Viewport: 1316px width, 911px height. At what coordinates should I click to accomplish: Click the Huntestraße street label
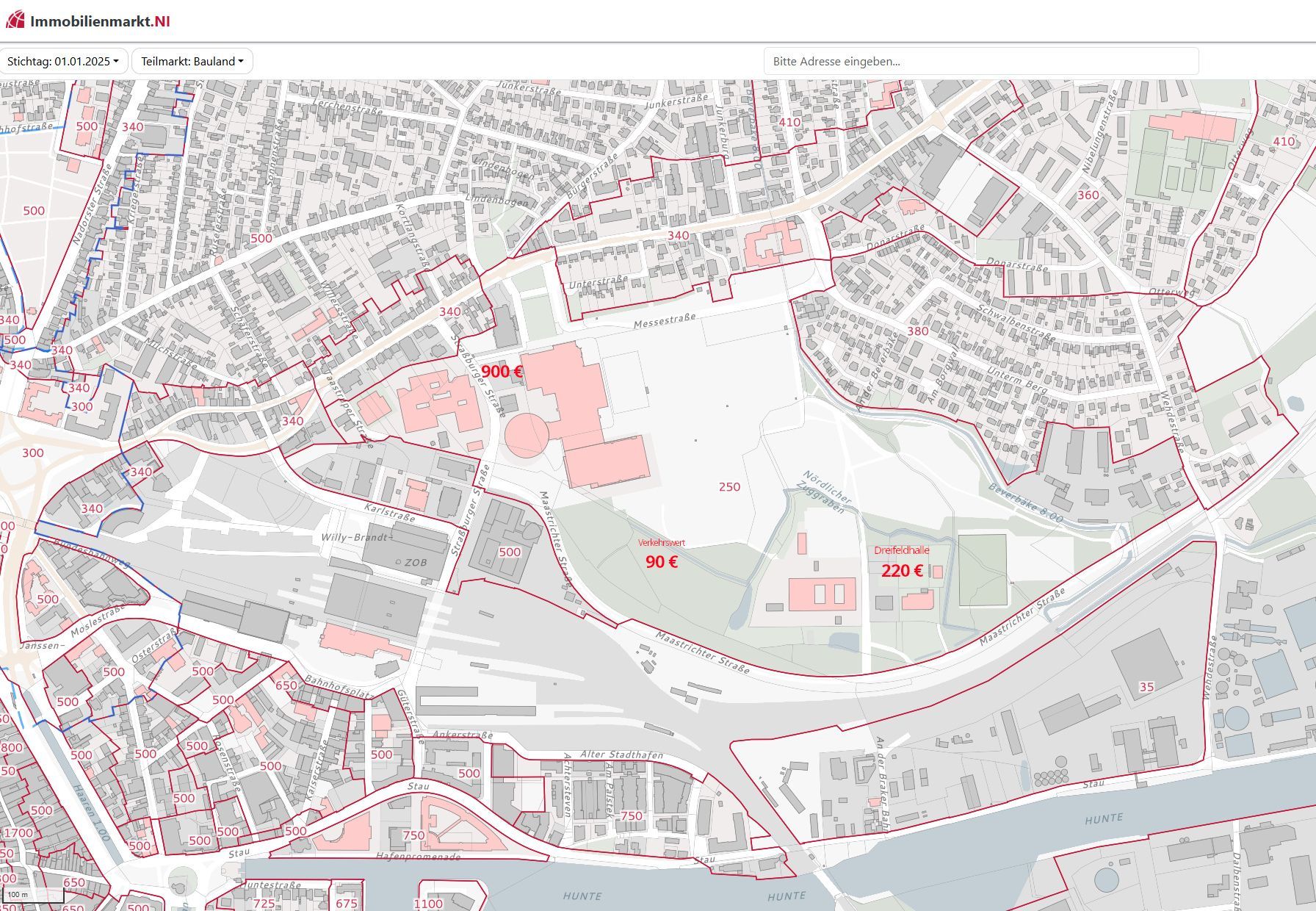[272, 885]
